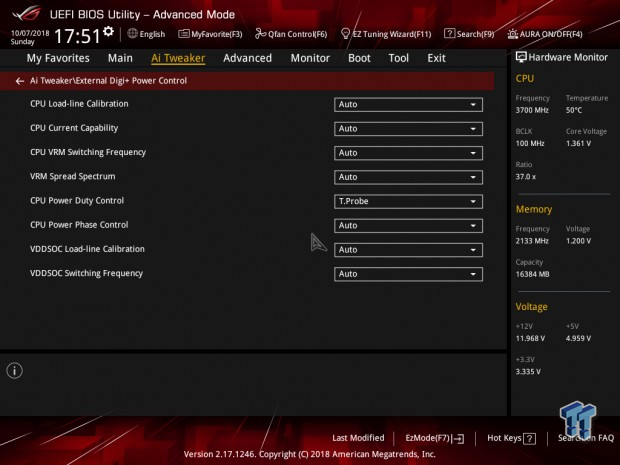Click Last Modified
The height and width of the screenshot is (465, 620).
click(x=358, y=438)
